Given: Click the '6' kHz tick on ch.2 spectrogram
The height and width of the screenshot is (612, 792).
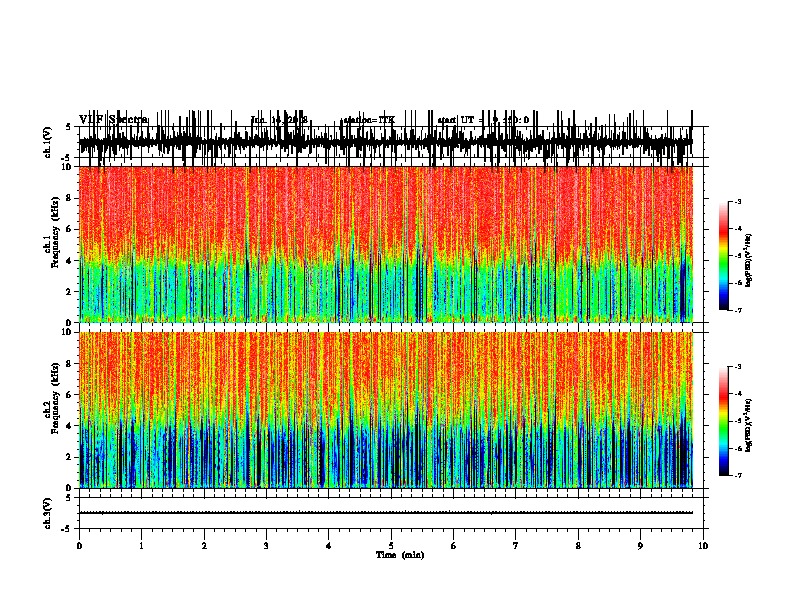Looking at the screenshot, I should click(70, 394).
